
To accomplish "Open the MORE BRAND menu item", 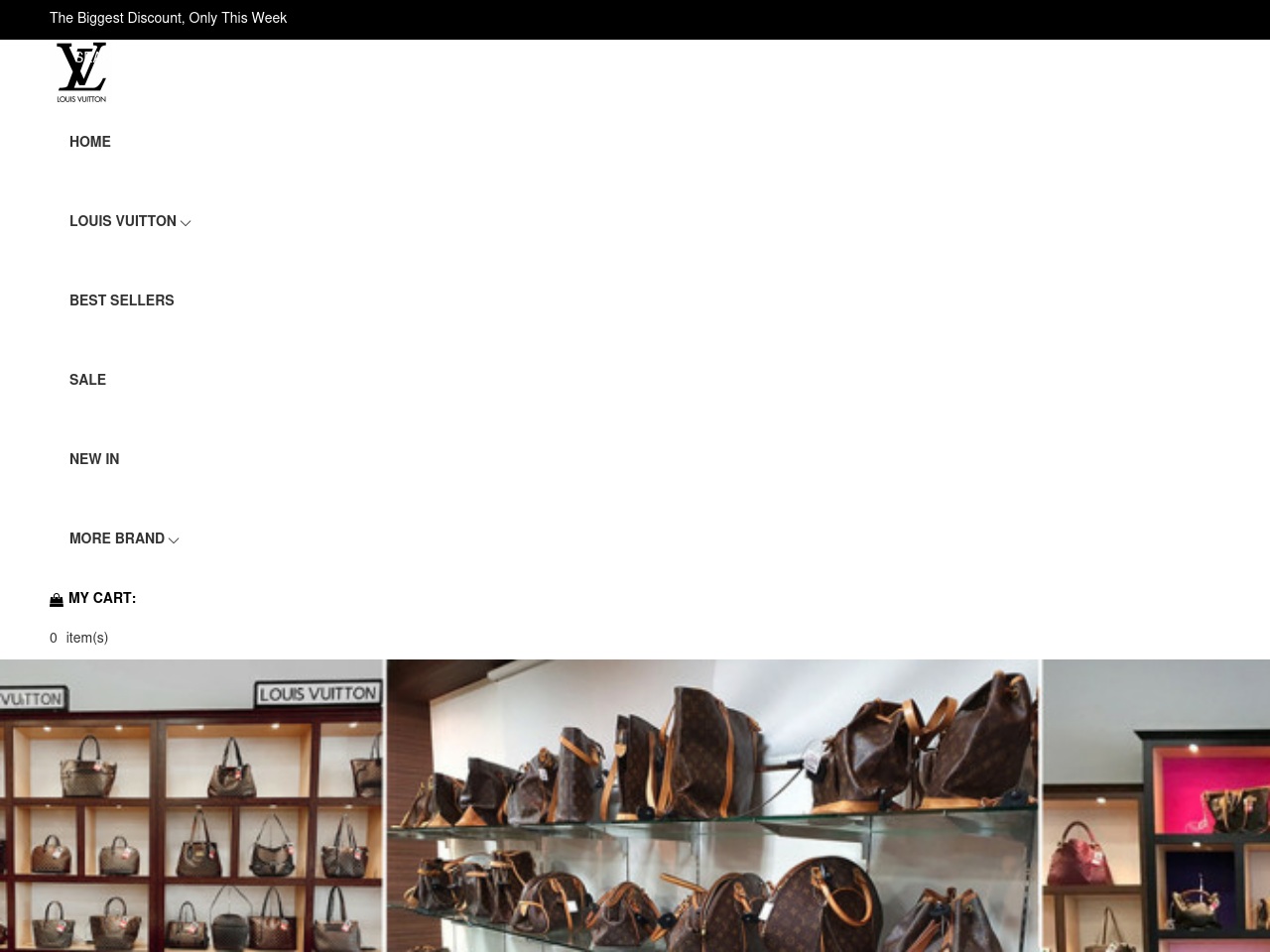I will coord(117,538).
